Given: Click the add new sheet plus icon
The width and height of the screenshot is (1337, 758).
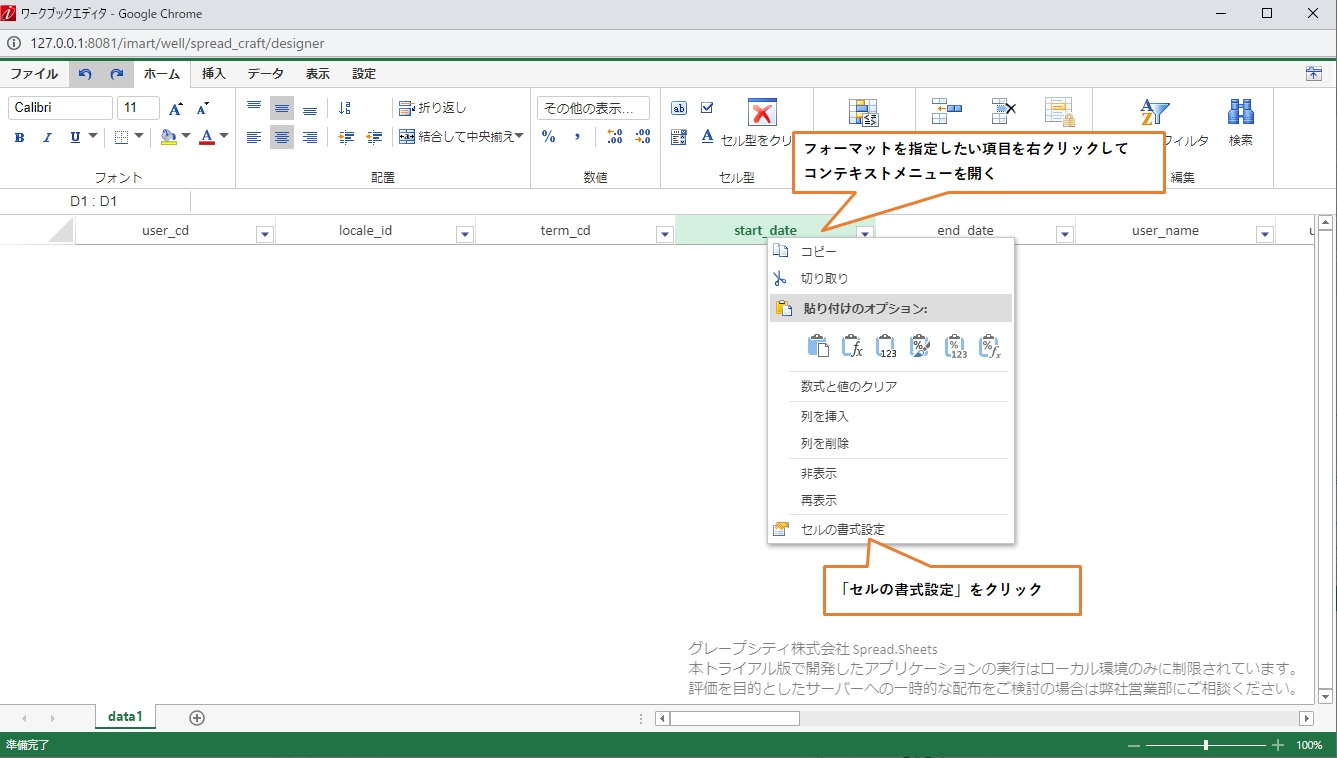Looking at the screenshot, I should tap(197, 717).
